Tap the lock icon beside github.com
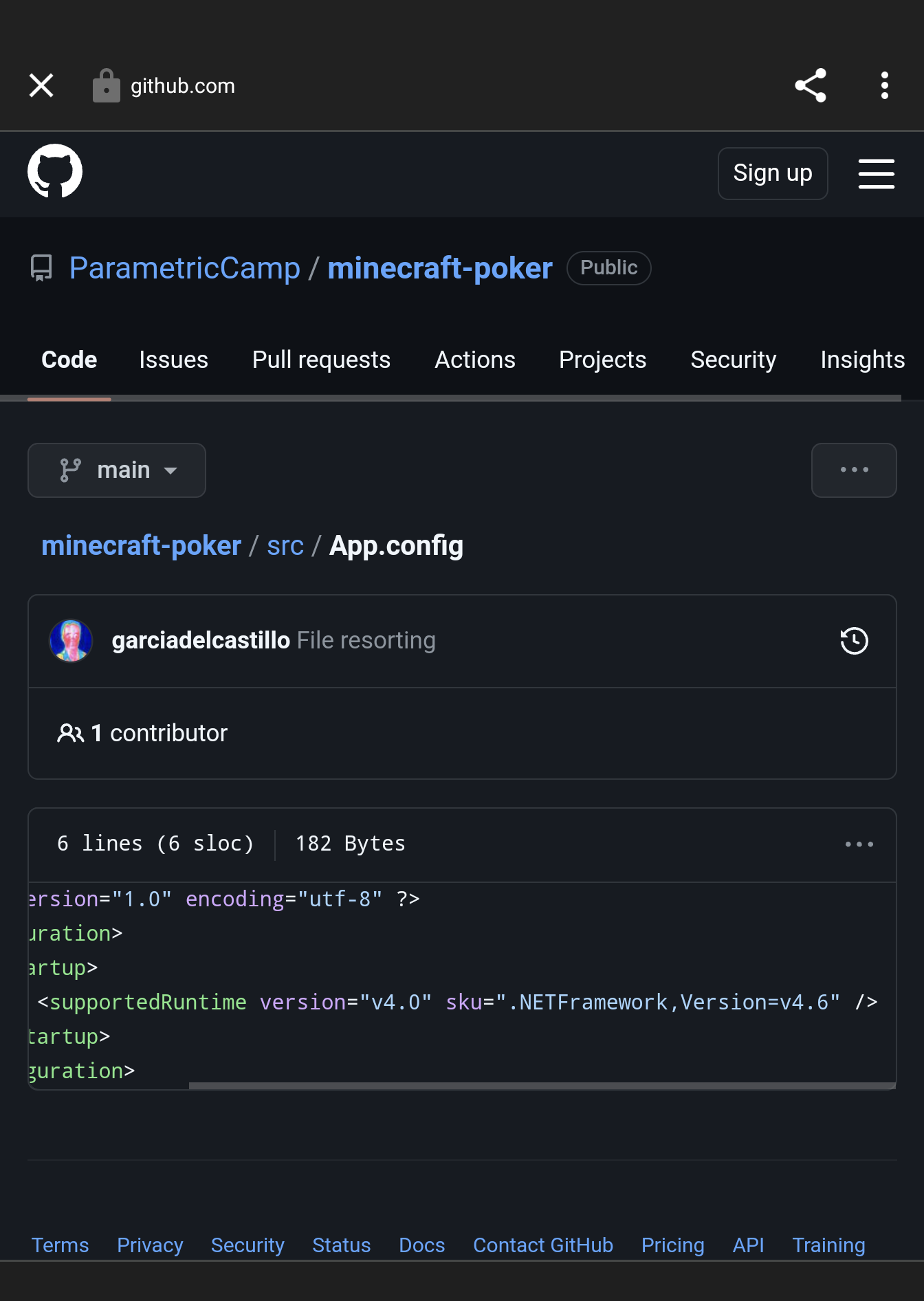The height and width of the screenshot is (1301, 924). pos(106,86)
